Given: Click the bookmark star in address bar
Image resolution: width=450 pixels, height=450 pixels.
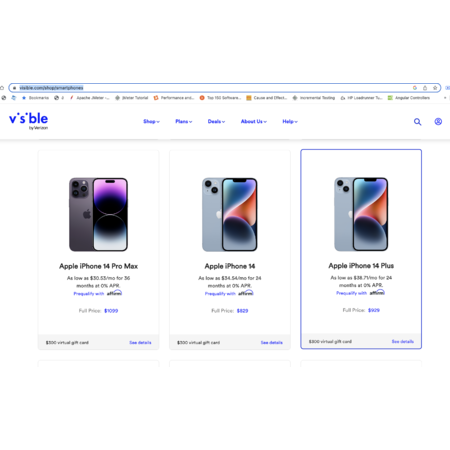Looking at the screenshot, I should tap(435, 88).
